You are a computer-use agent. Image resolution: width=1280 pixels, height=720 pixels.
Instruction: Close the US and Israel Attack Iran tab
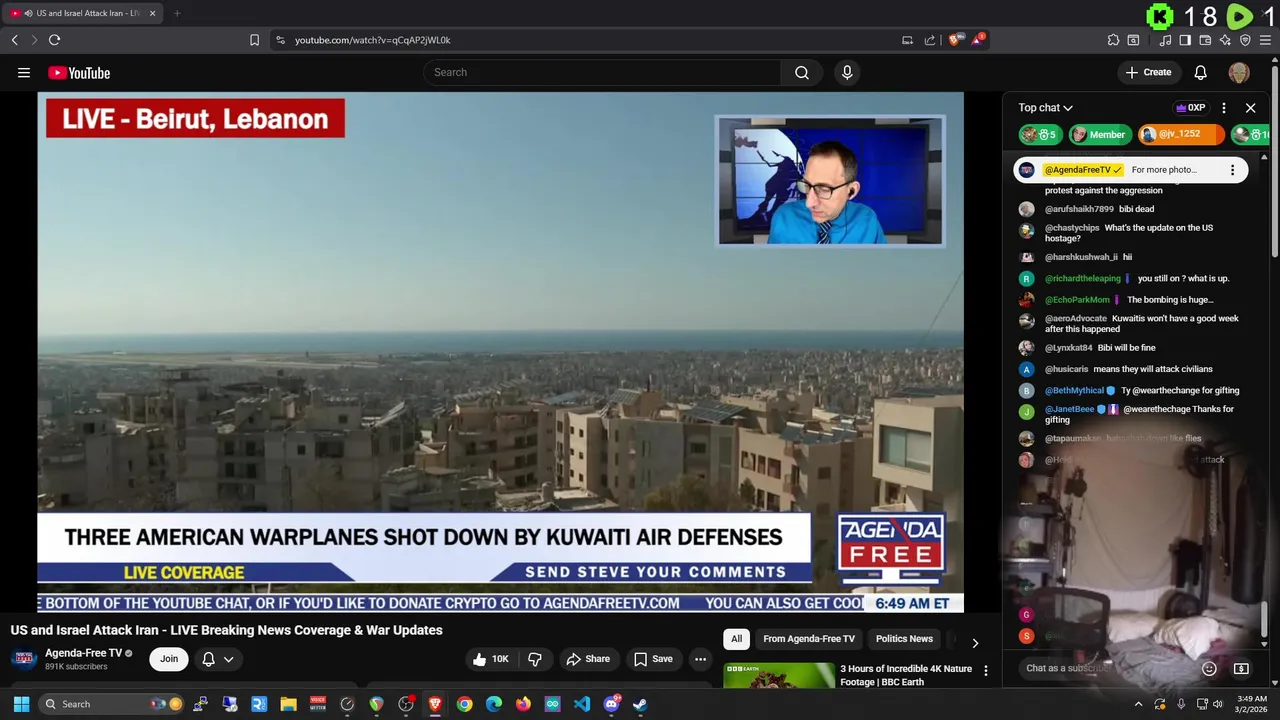pyautogui.click(x=152, y=13)
